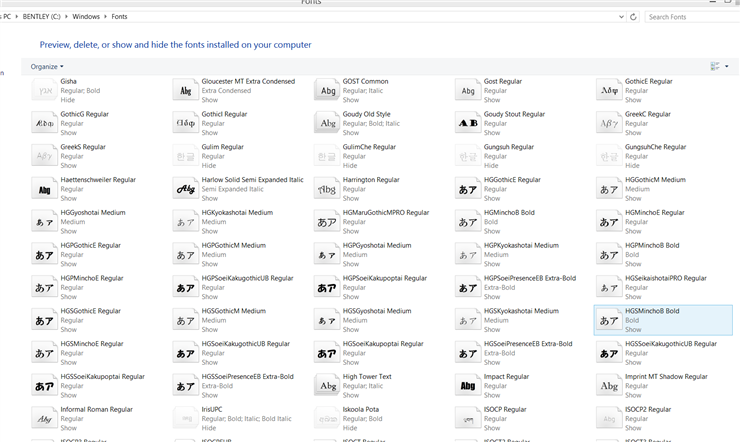This screenshot has width=740, height=442.
Task: Go to Windows folder in address bar
Action: [86, 17]
